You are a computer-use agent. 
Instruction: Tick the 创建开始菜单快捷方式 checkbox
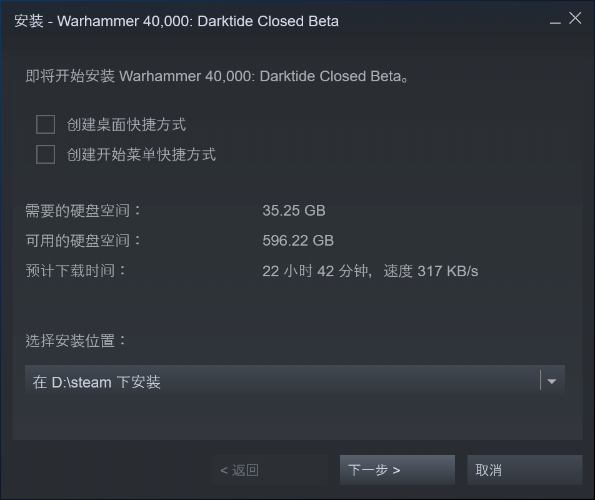pos(46,154)
